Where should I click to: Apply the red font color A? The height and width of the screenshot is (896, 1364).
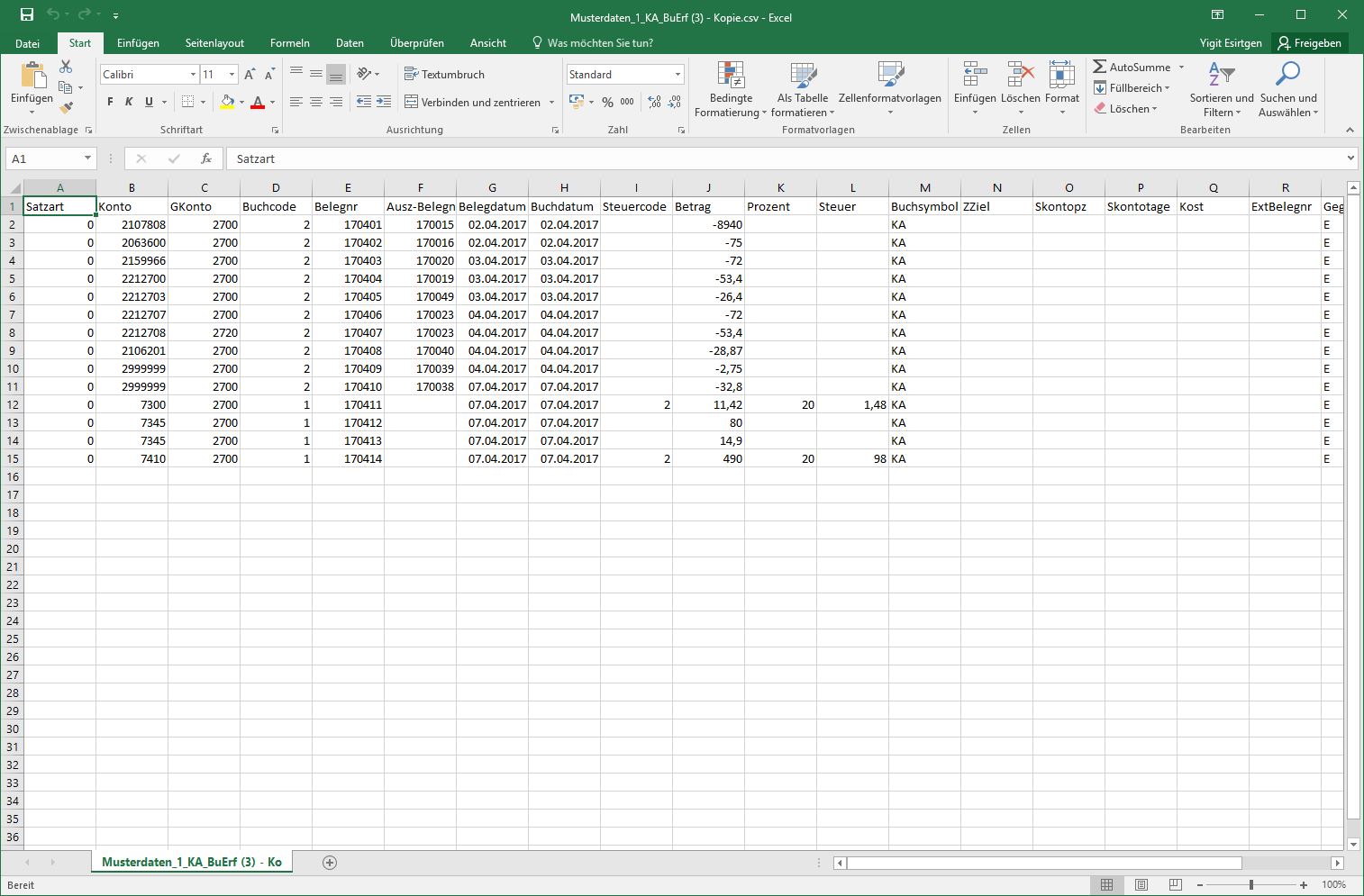[x=258, y=102]
